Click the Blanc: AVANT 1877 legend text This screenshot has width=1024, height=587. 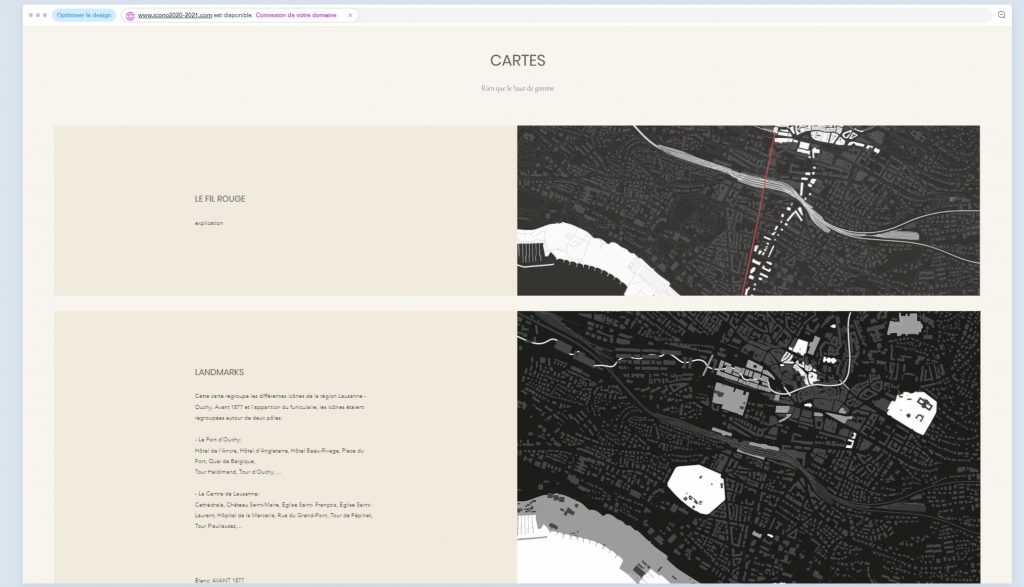(x=219, y=580)
